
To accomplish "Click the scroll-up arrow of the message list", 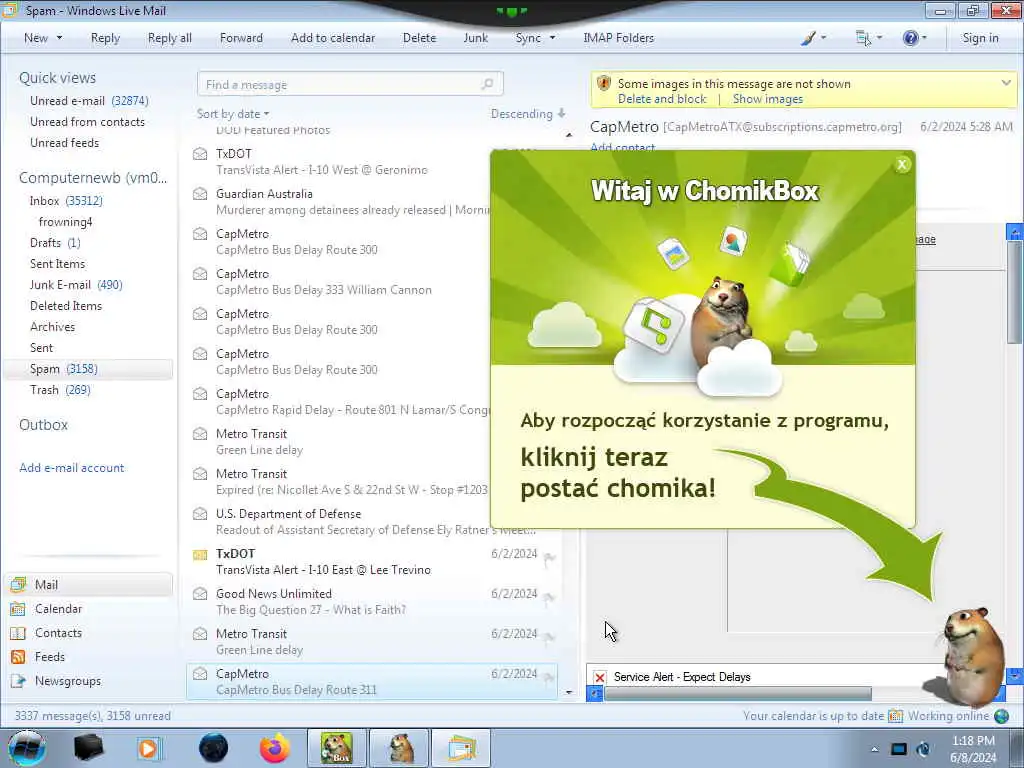I will (569, 135).
